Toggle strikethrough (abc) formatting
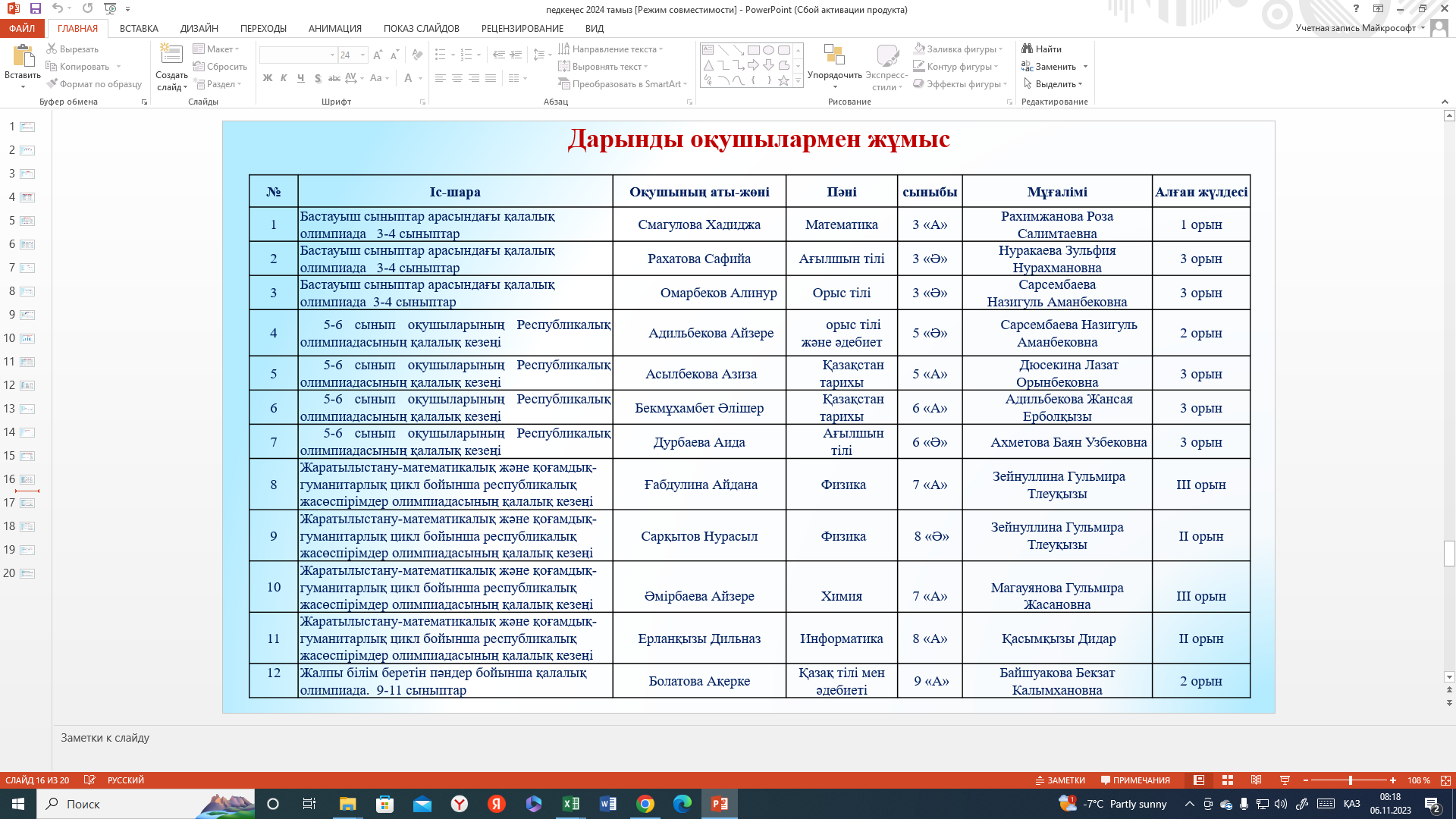The height and width of the screenshot is (819, 1456). 334,78
